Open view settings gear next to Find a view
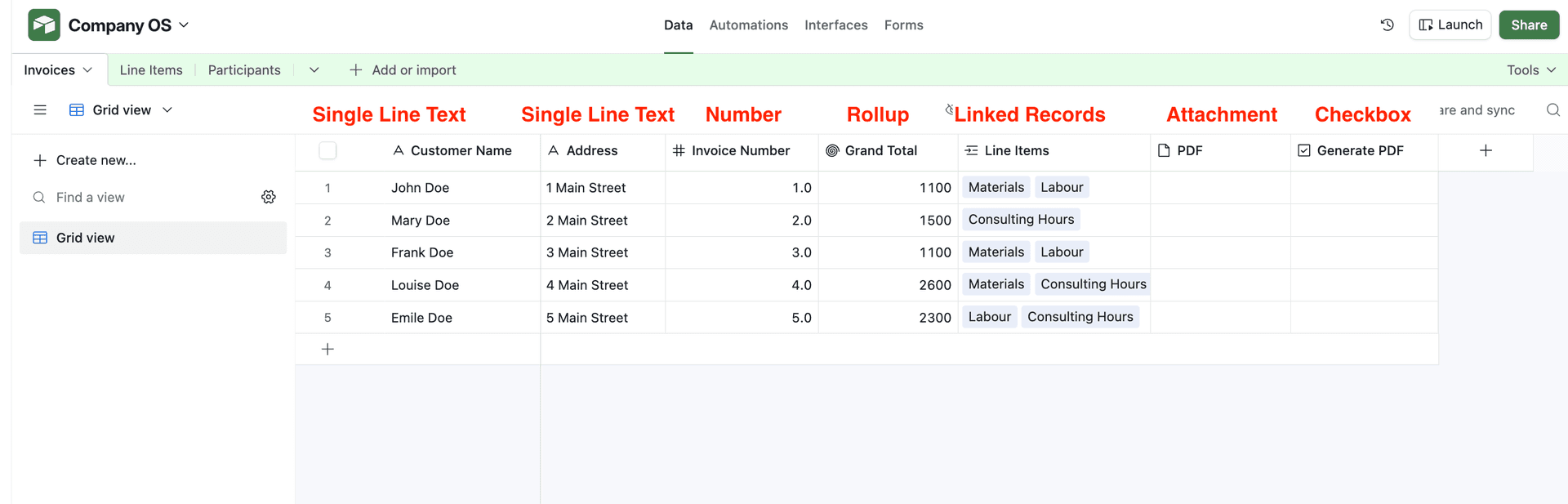The width and height of the screenshot is (1568, 504). [269, 197]
